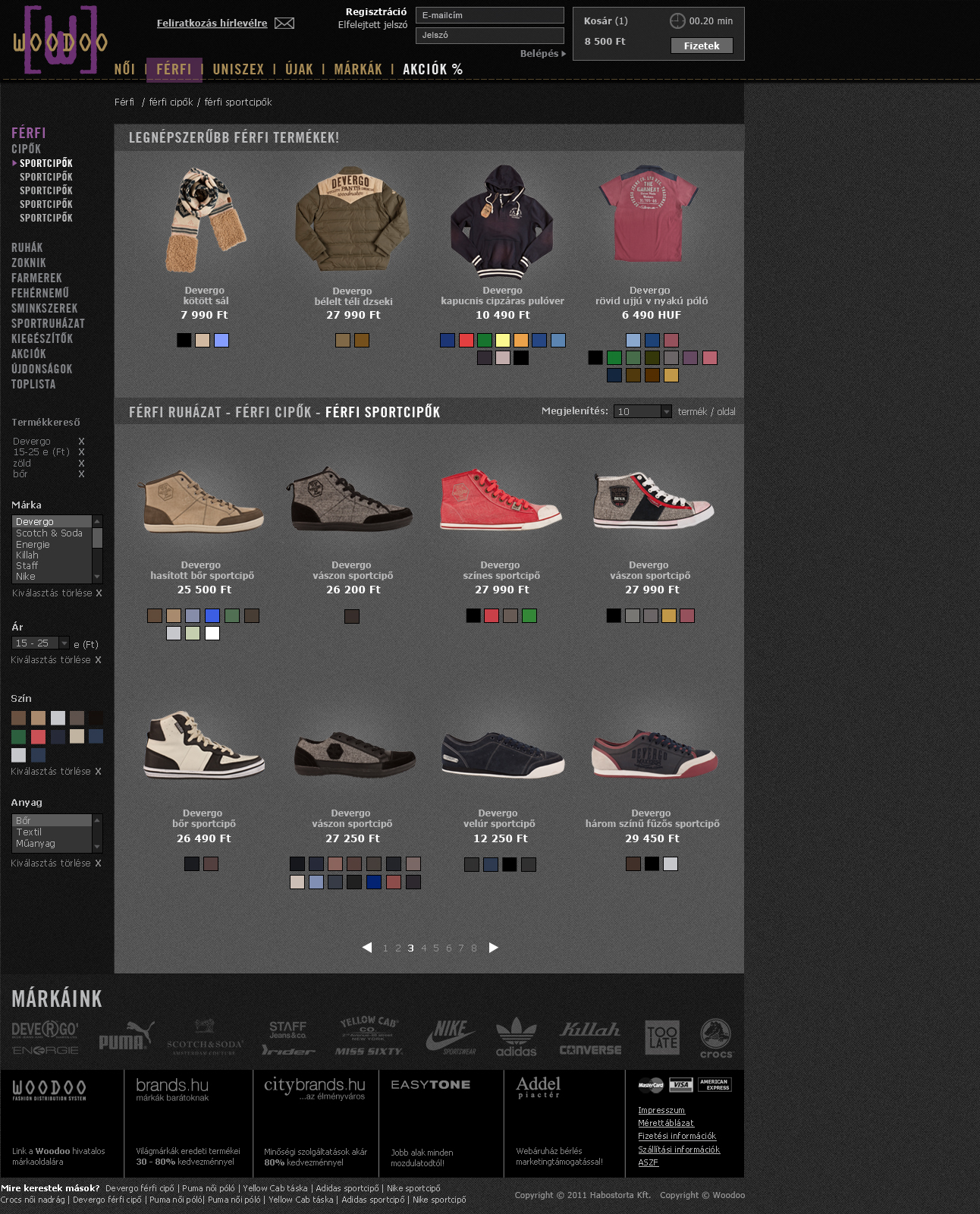Click the Elfelejtett jelszó link
The width and height of the screenshot is (980, 1214).
click(372, 25)
